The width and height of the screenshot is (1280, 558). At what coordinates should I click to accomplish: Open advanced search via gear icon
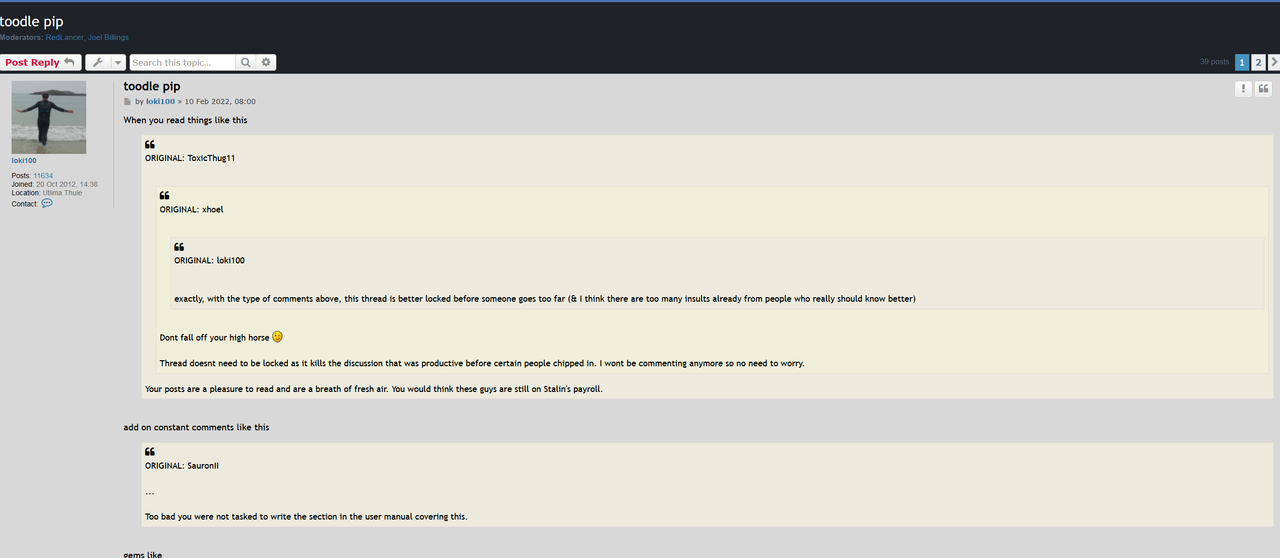click(266, 62)
